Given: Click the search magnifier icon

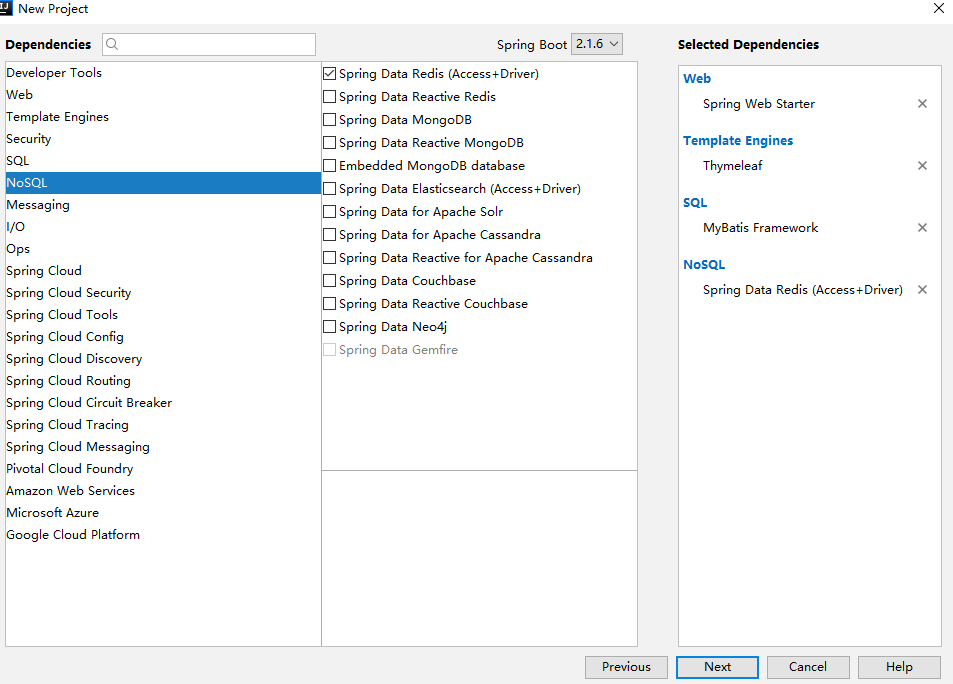Looking at the screenshot, I should [x=112, y=44].
